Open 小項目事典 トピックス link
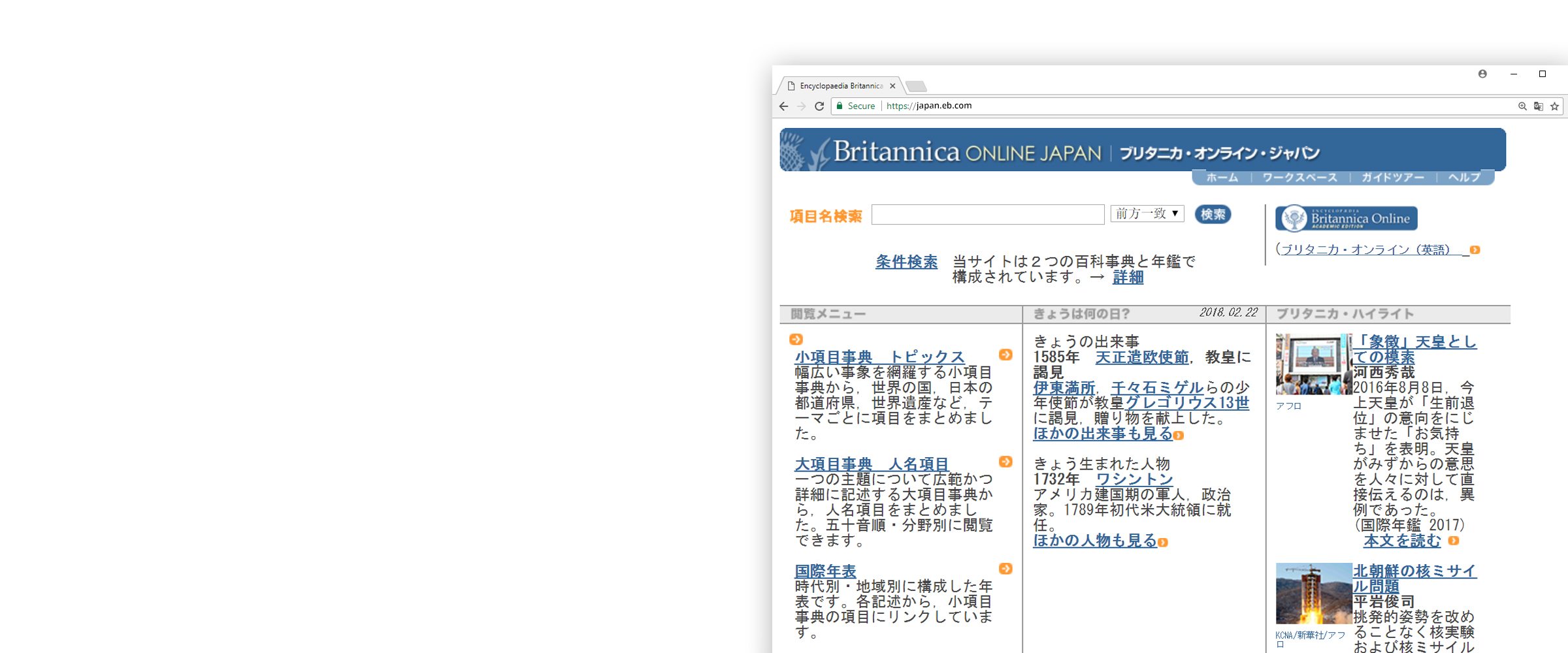Viewport: 1568px width, 653px height. click(x=879, y=357)
